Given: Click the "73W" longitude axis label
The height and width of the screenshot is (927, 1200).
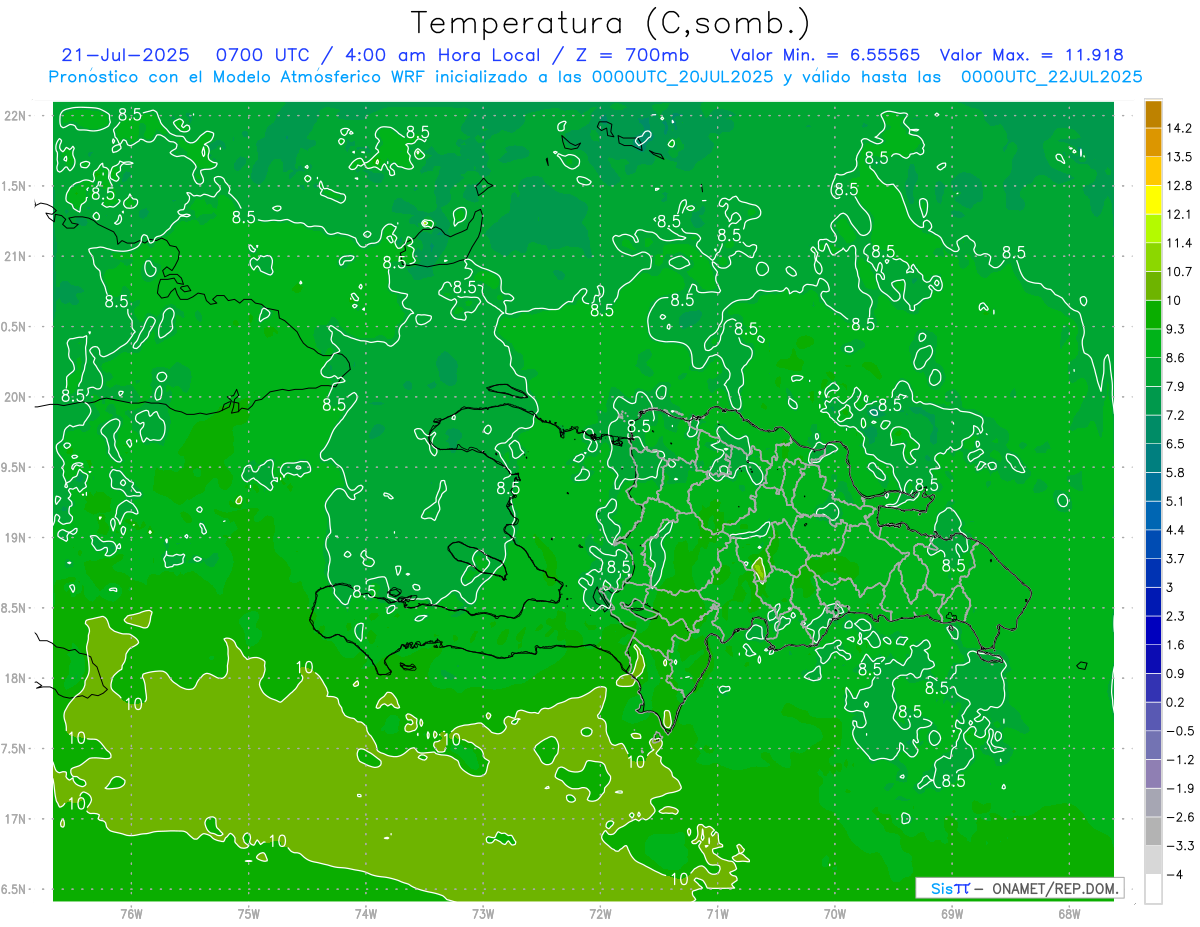Looking at the screenshot, I should click(483, 914).
